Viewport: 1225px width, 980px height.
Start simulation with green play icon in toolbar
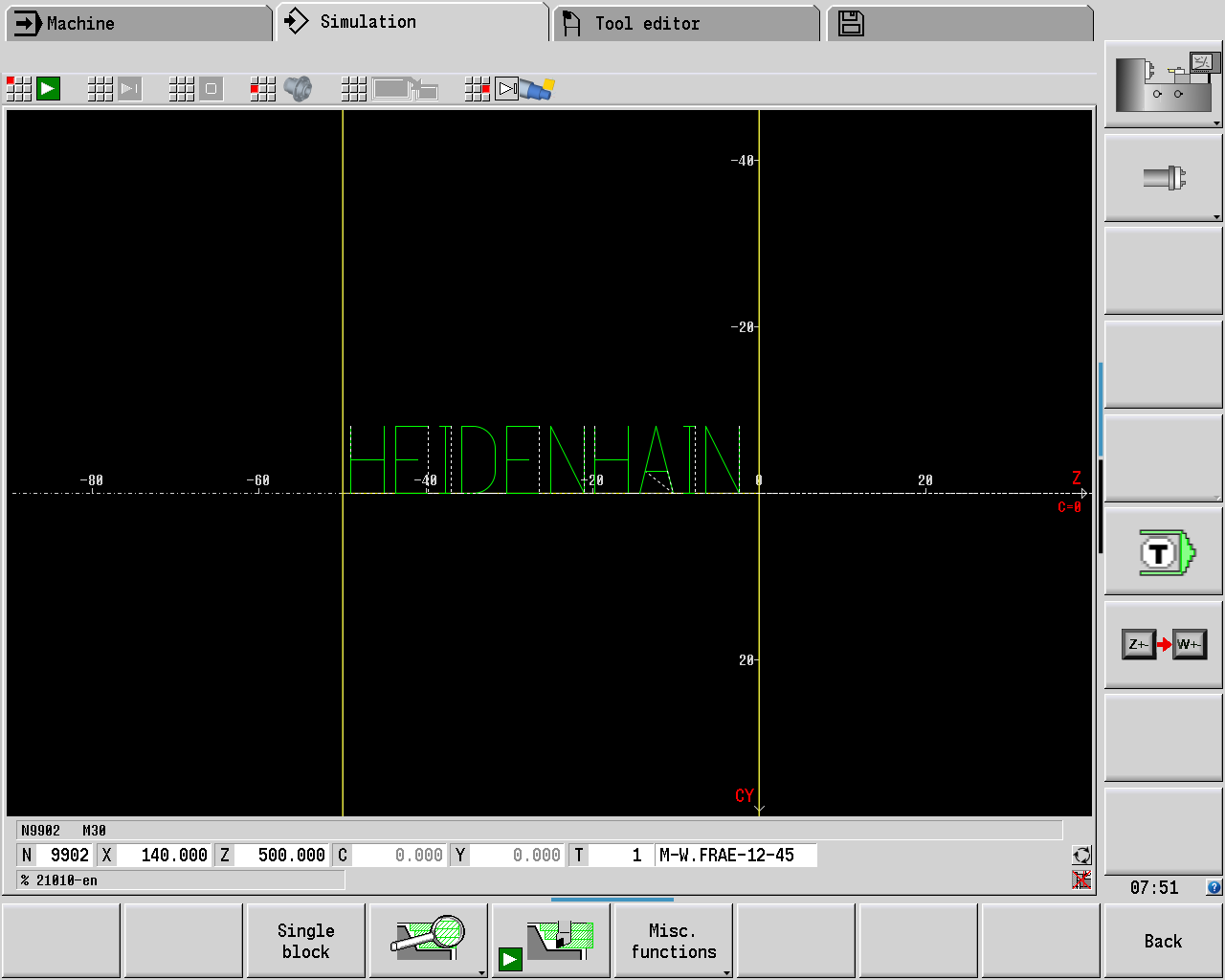49,89
